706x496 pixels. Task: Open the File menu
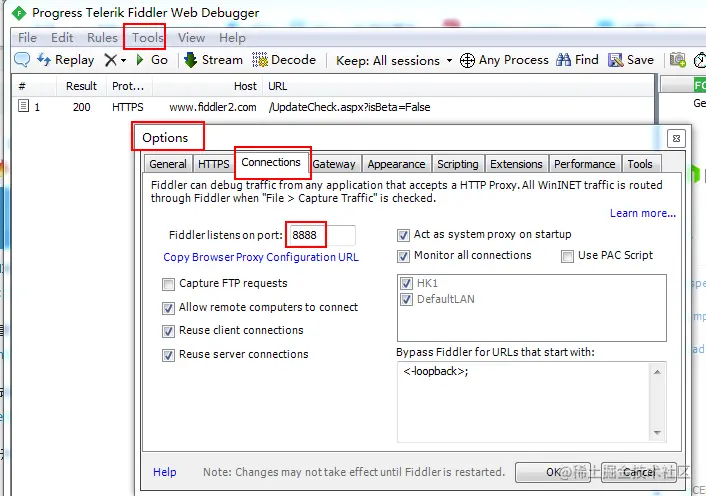(x=27, y=38)
